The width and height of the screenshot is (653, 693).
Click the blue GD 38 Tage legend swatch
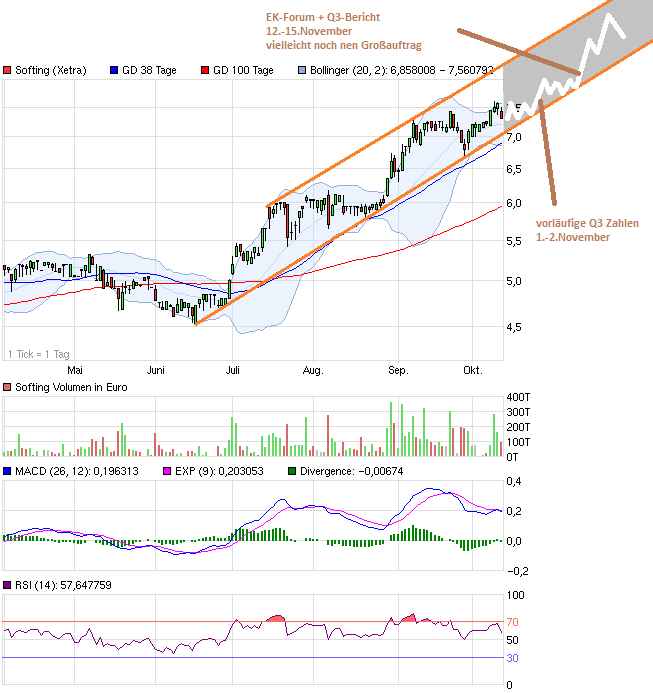[x=114, y=70]
